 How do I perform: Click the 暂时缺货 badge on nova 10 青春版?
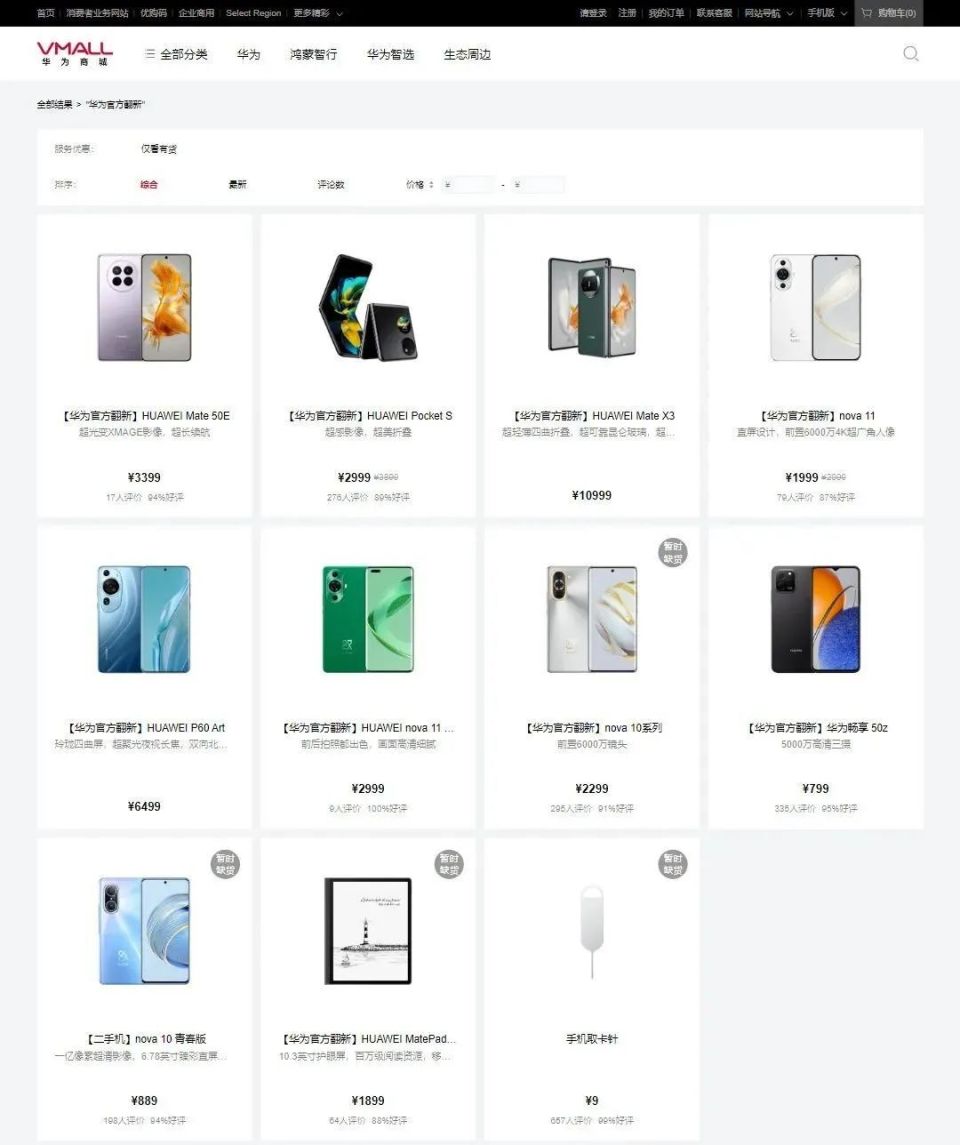tap(225, 865)
